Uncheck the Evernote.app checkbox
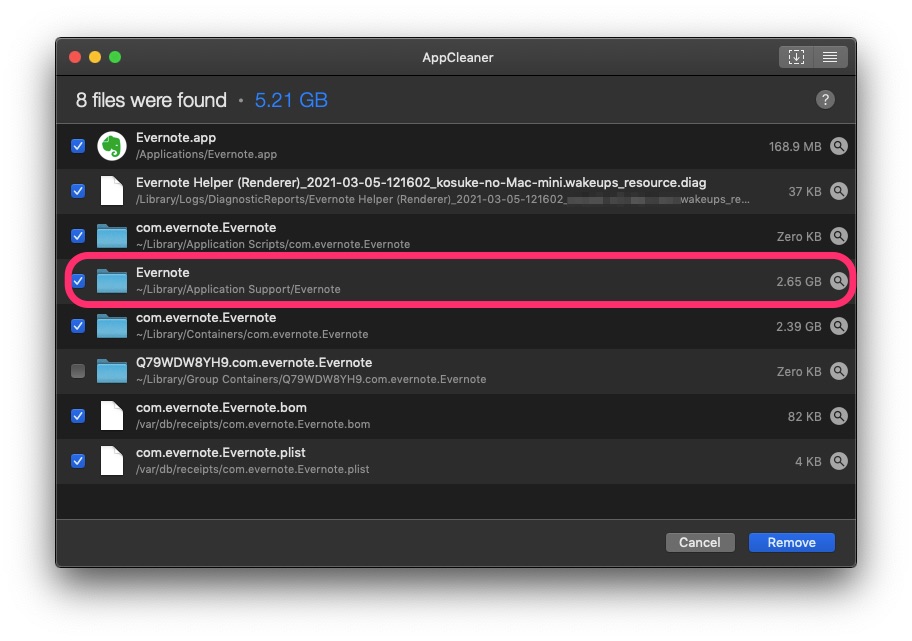The height and width of the screenshot is (641, 912). pyautogui.click(x=78, y=146)
